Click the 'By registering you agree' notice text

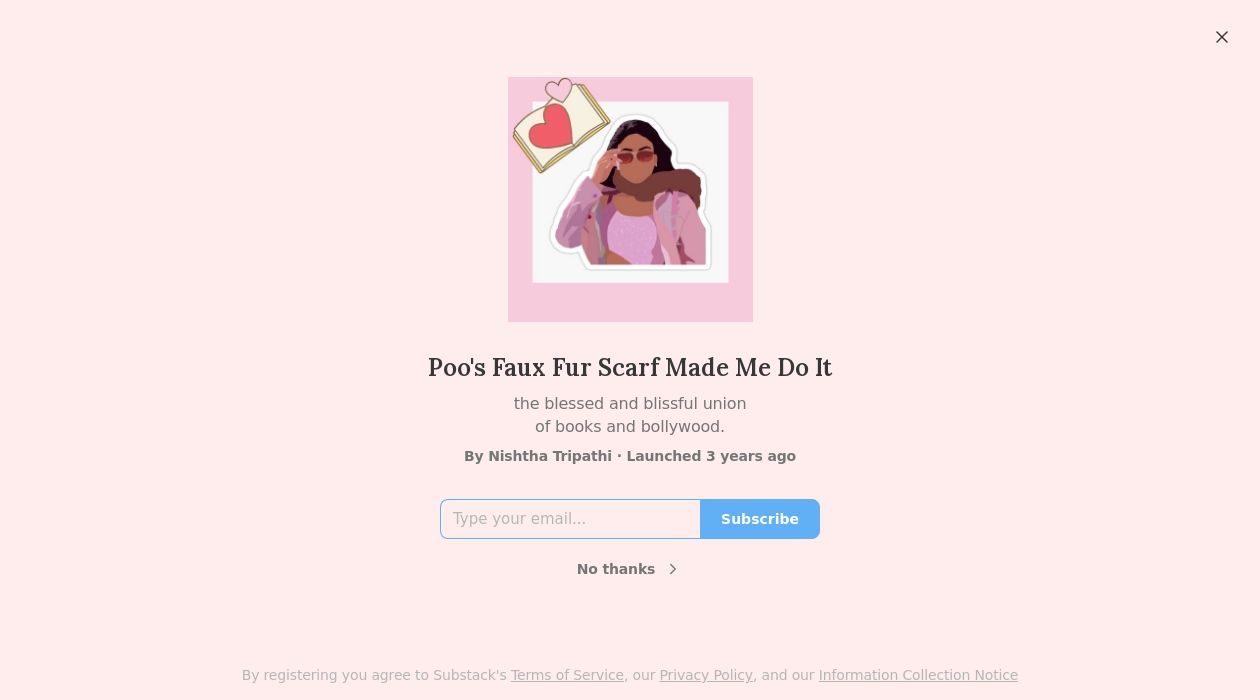[374, 675]
